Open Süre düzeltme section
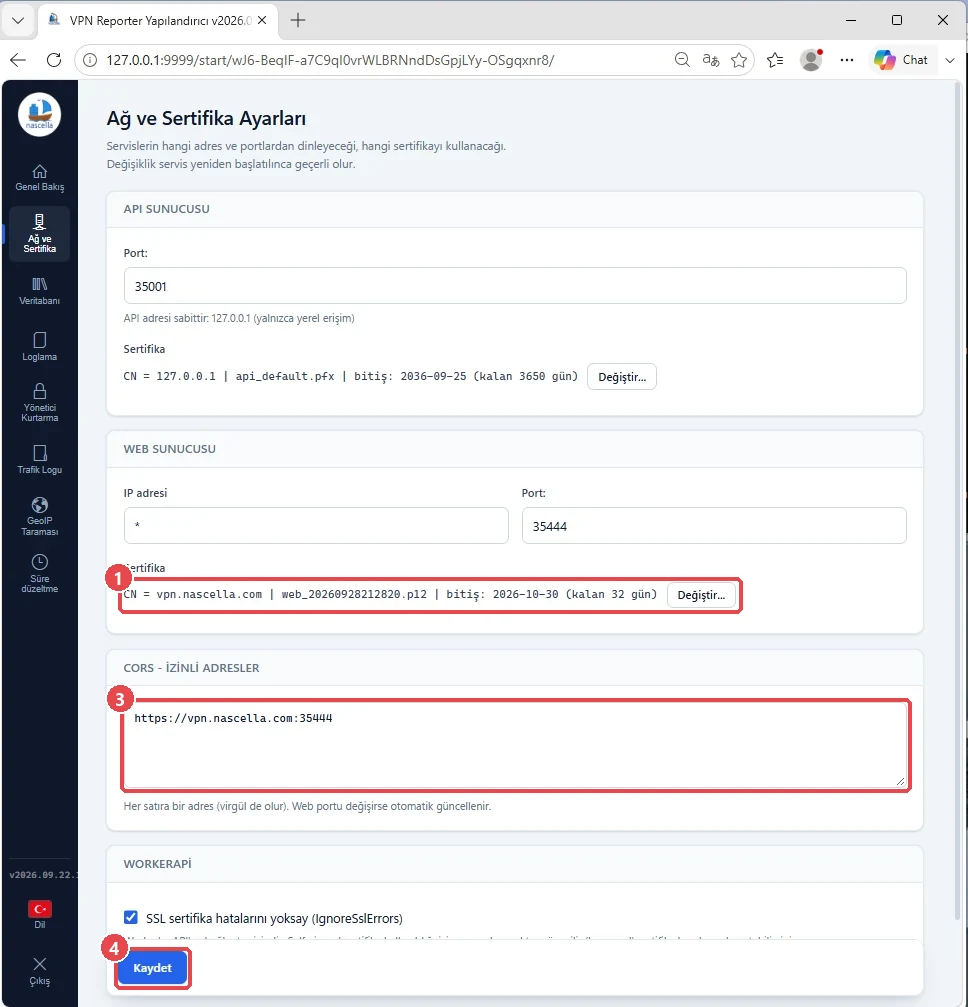This screenshot has height=1007, width=968. [39, 573]
